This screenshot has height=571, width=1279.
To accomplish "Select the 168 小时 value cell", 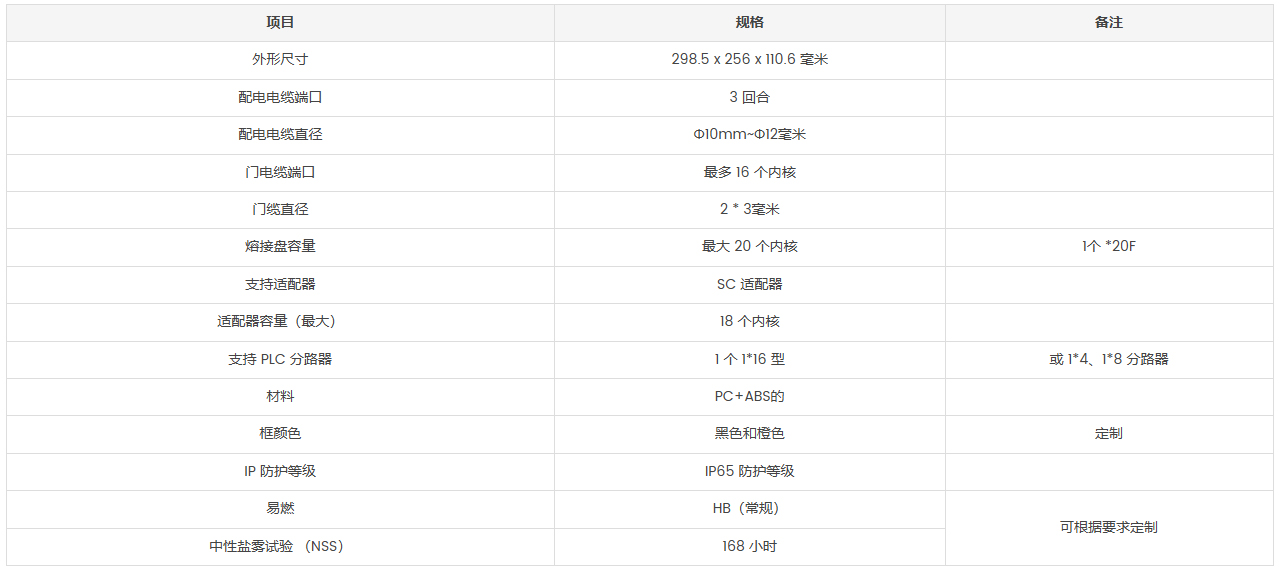I will [749, 546].
